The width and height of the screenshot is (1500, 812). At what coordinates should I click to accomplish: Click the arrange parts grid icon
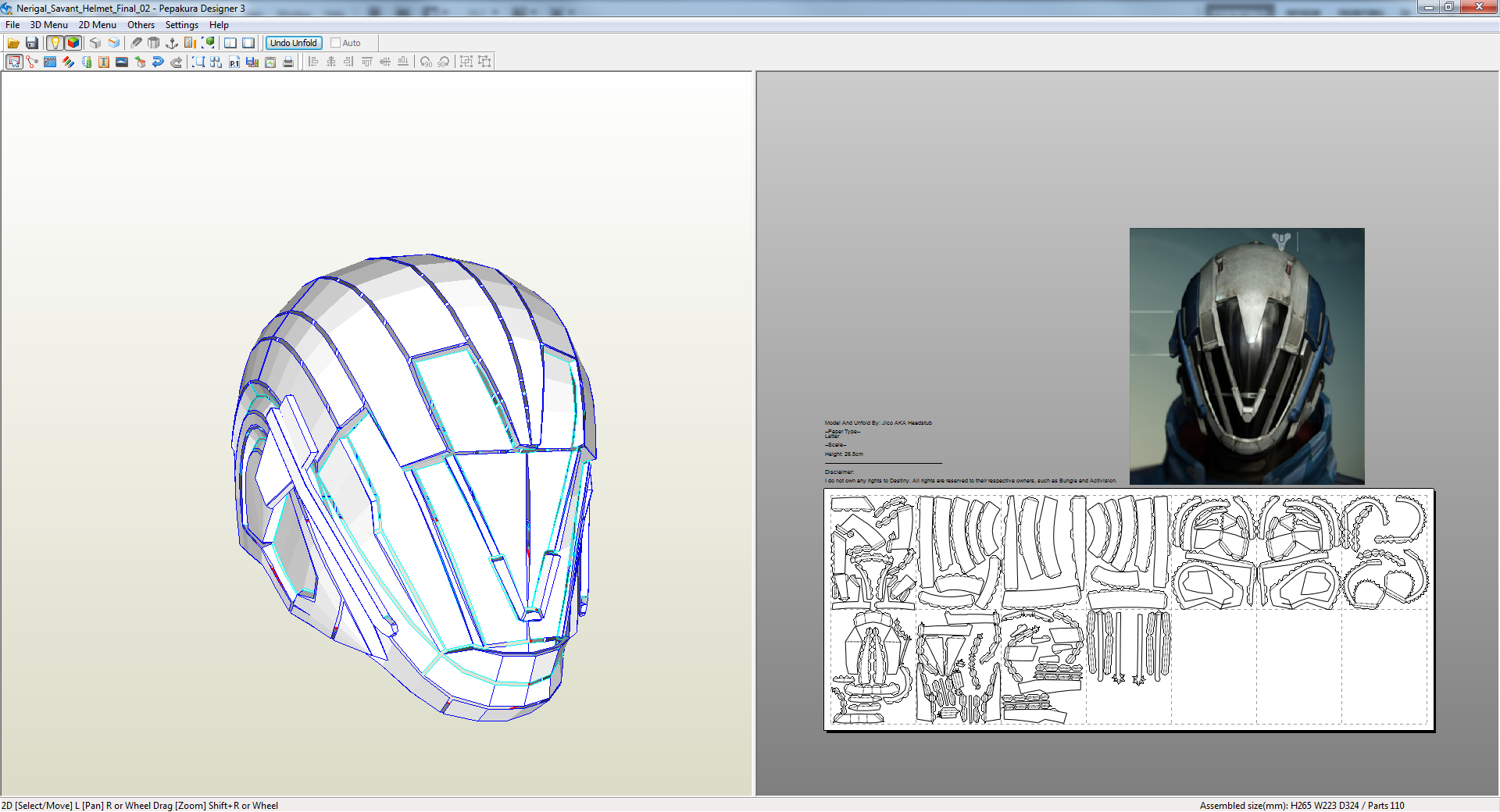click(x=216, y=62)
